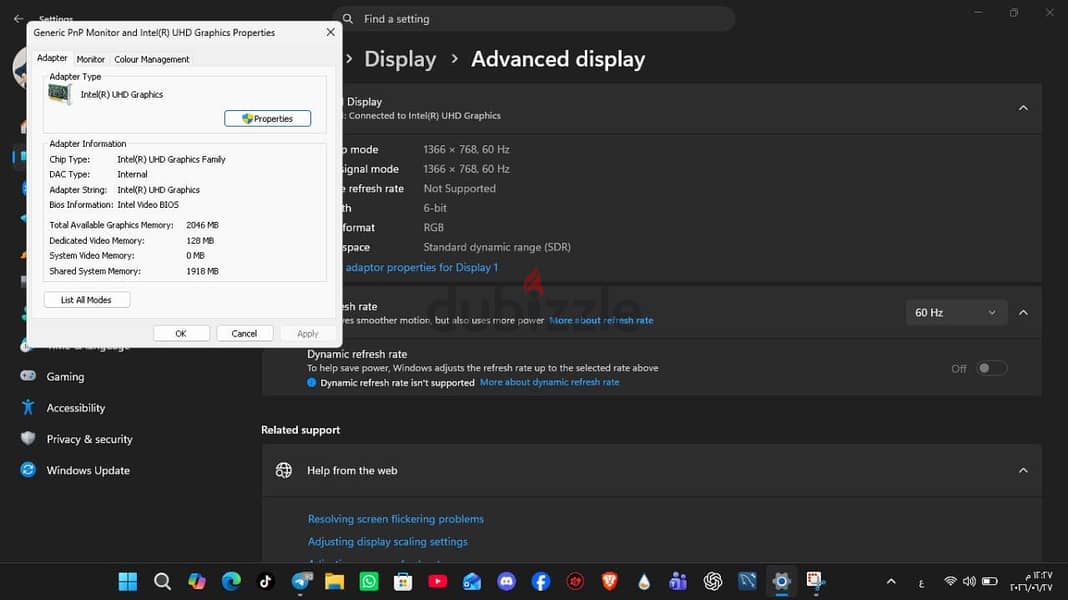Open the 60 Hz refresh rate dropdown
This screenshot has width=1068, height=600.
(956, 313)
